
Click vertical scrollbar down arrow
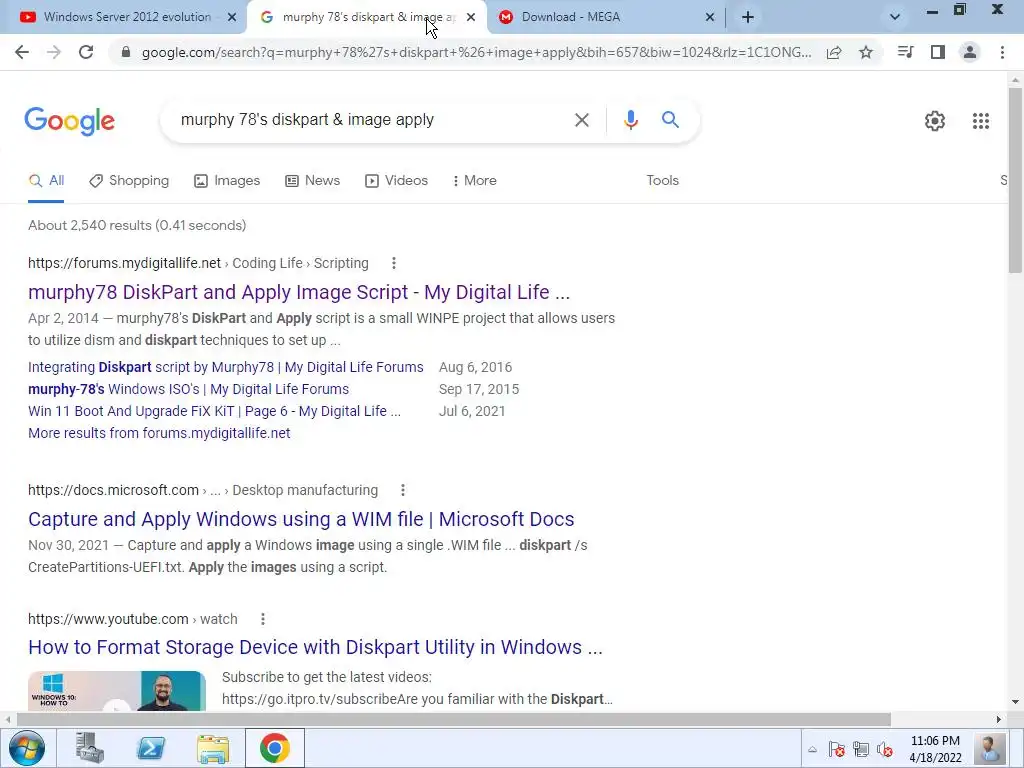click(1015, 702)
